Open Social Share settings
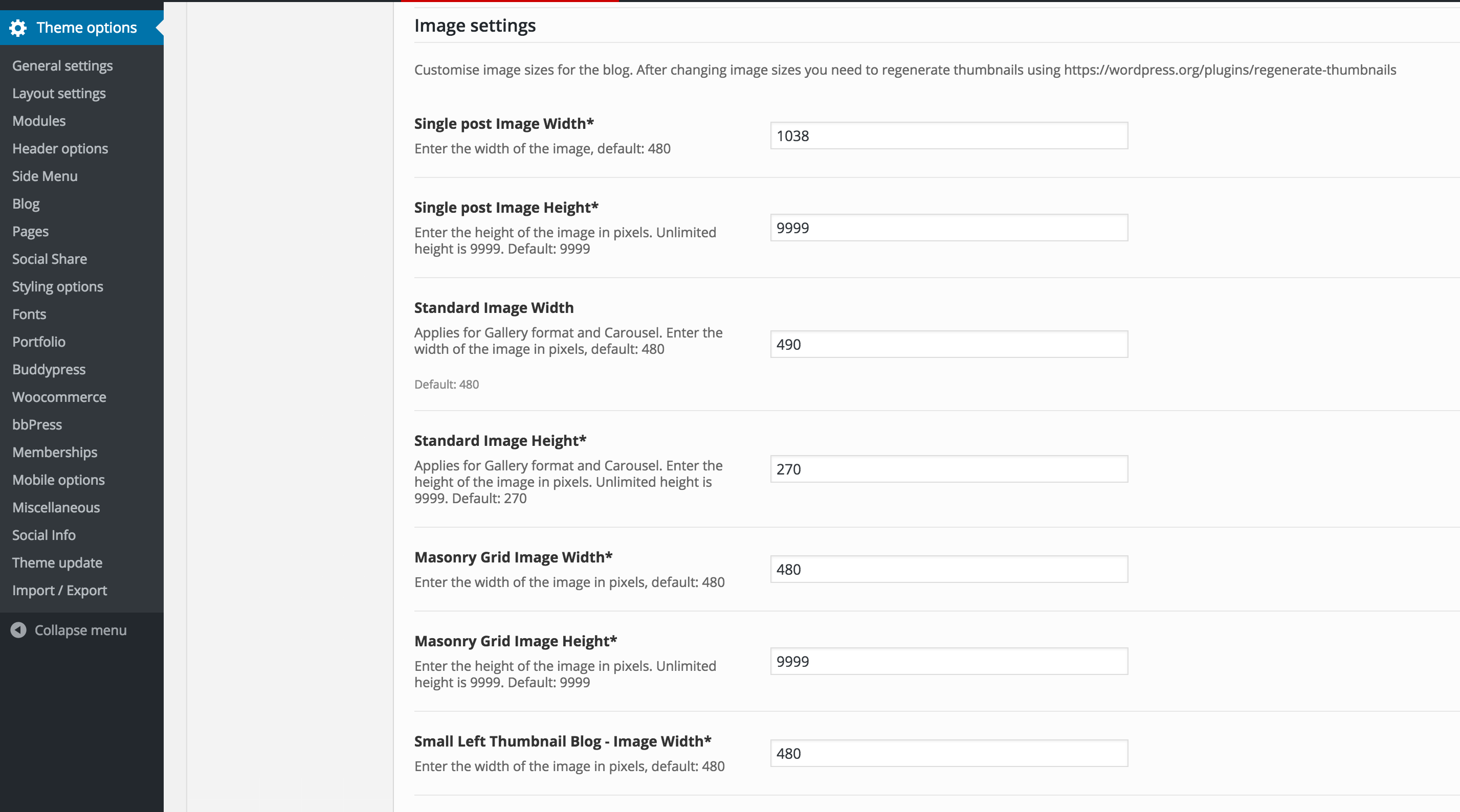Screen dimensions: 1460x812 click(x=50, y=259)
